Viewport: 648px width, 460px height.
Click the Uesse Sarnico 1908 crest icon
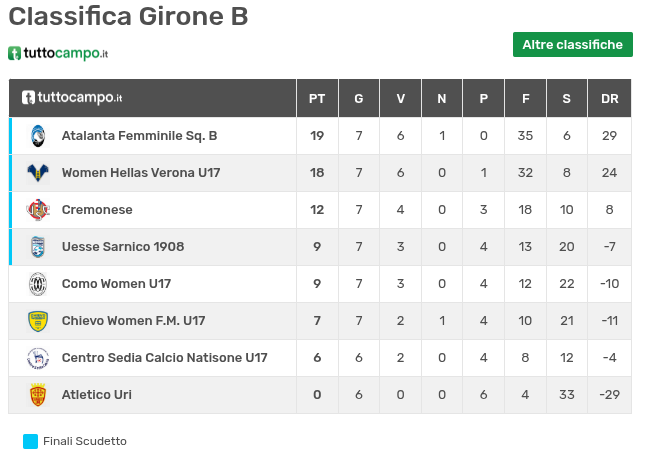[38, 247]
